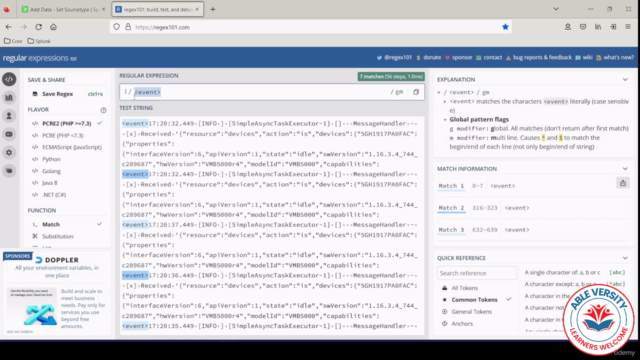
Task: Click the browser address bar
Action: click(x=312, y=27)
